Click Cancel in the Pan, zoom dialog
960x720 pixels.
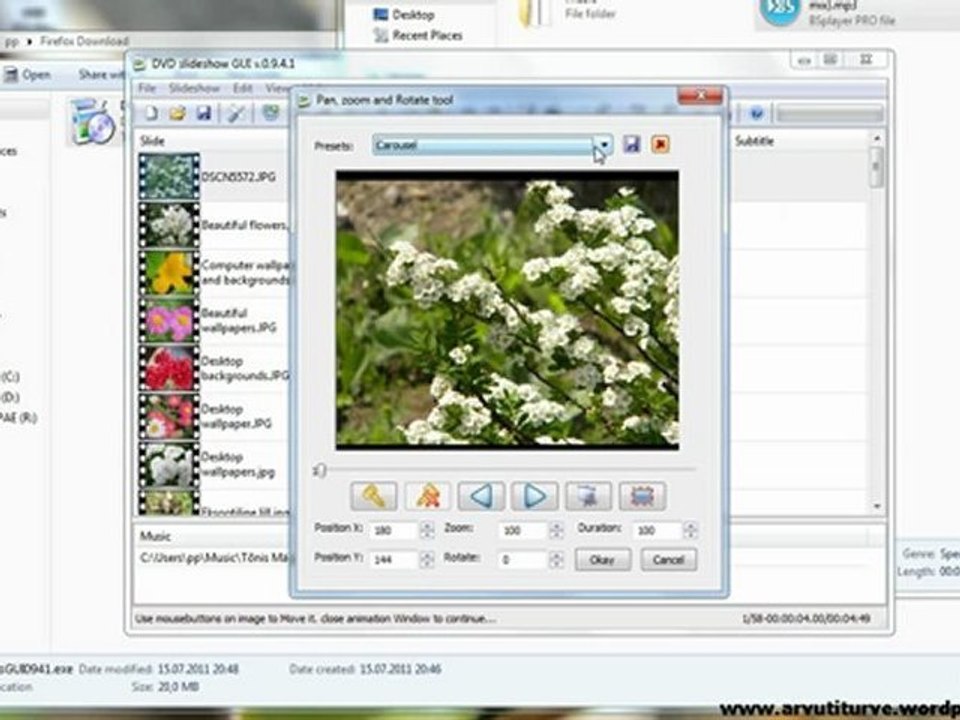click(668, 560)
